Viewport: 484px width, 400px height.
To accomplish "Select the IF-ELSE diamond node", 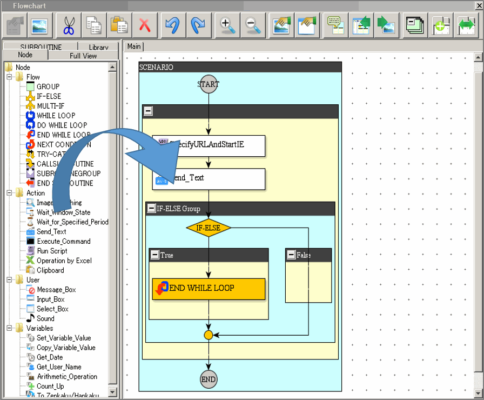I will 208,228.
